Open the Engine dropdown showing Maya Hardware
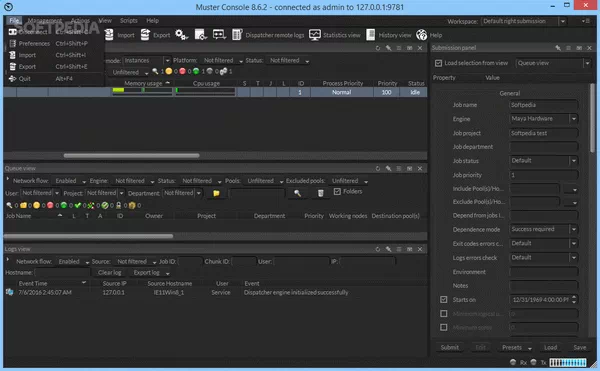 tap(543, 119)
